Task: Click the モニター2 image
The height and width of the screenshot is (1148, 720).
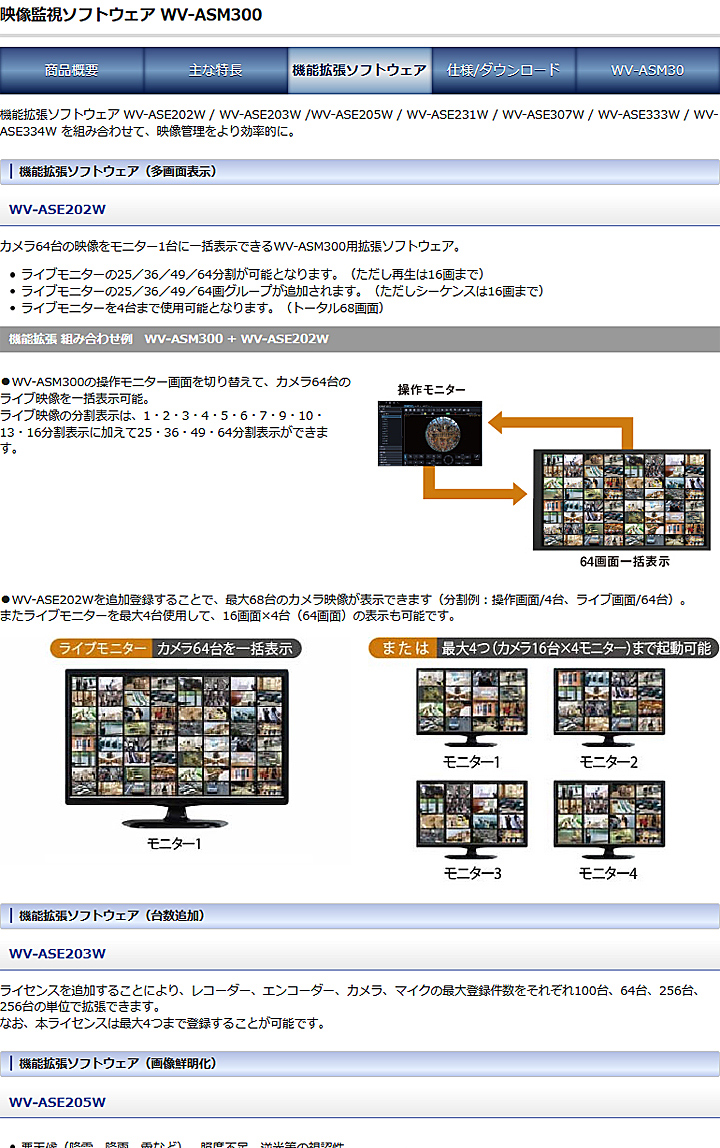Action: (609, 707)
